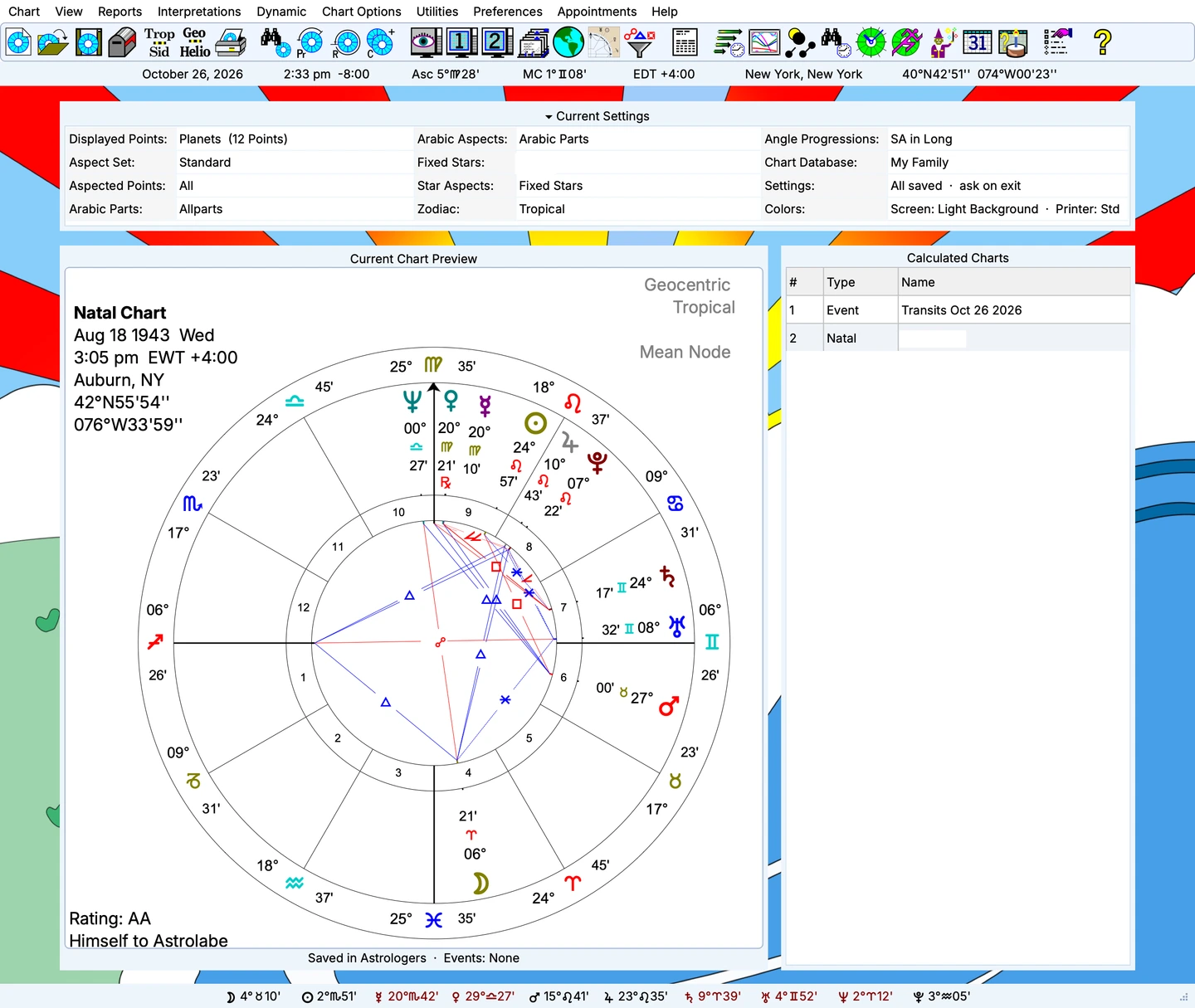The height and width of the screenshot is (1008, 1195).
Task: Click the Arabic Parts value 'Allparts'
Action: (x=201, y=209)
